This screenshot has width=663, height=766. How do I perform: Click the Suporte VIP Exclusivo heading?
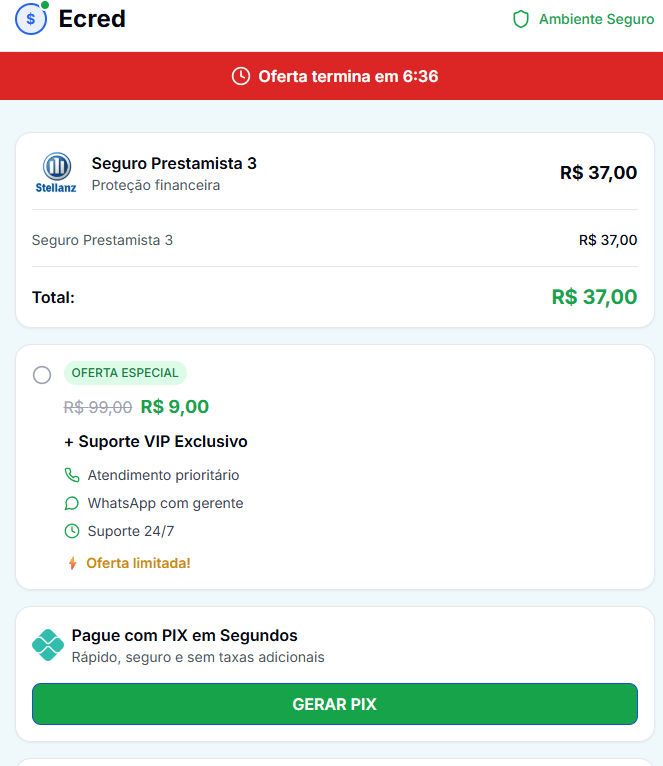156,441
